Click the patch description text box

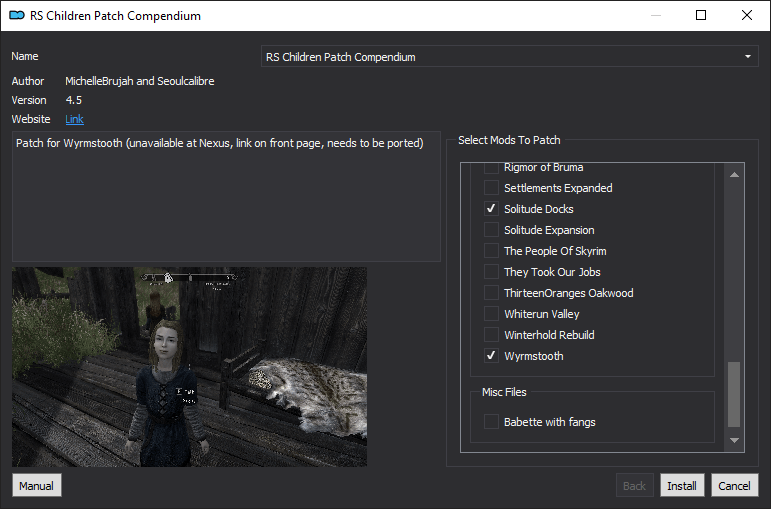tap(226, 196)
